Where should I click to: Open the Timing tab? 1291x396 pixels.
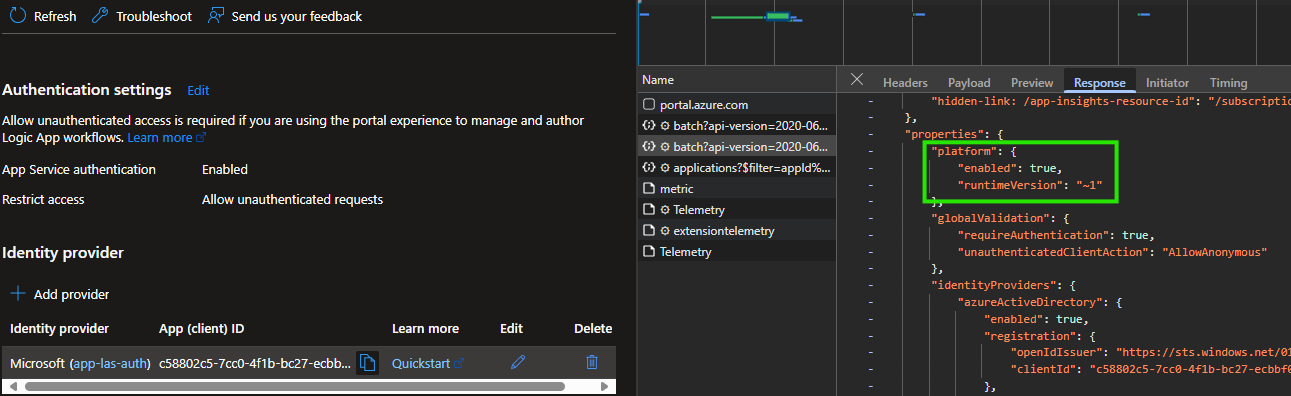(x=1228, y=83)
